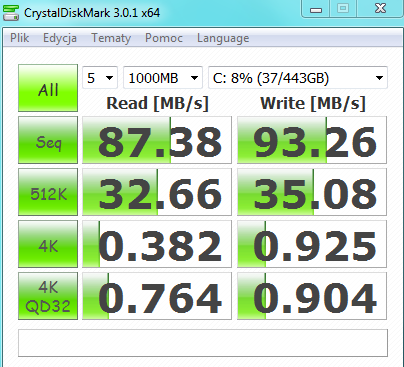Select the 512K read result 32.66
Image resolution: width=404 pixels, height=367 pixels.
(x=157, y=192)
